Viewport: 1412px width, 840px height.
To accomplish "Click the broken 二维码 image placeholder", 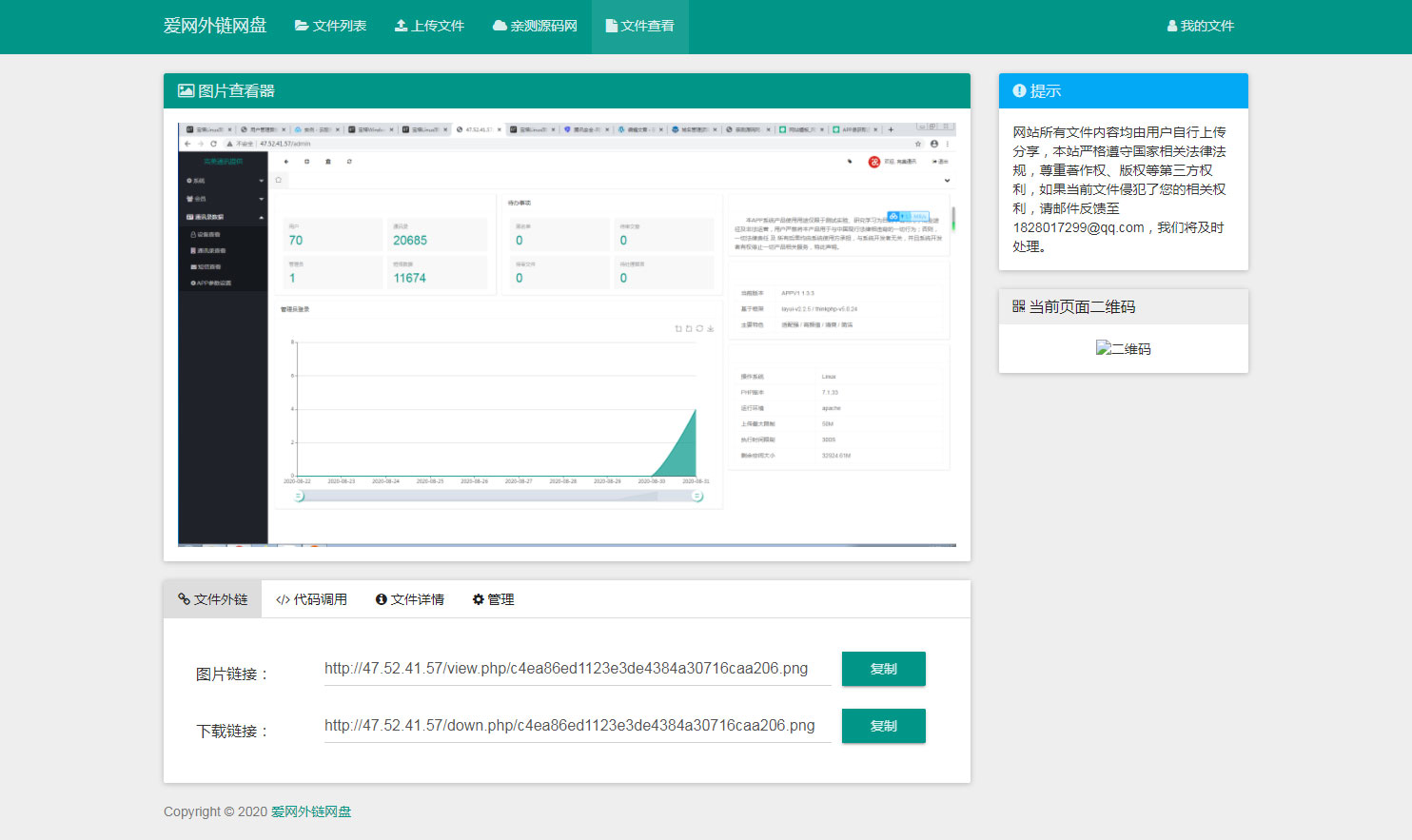I will click(x=1123, y=348).
